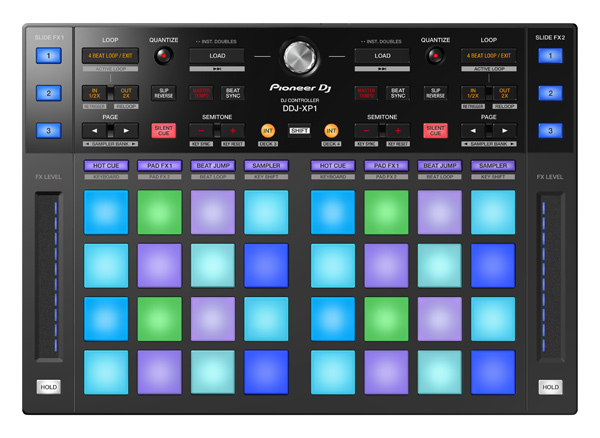600x438 pixels.
Task: Click the right deck SEMITONE minus button
Action: click(367, 130)
